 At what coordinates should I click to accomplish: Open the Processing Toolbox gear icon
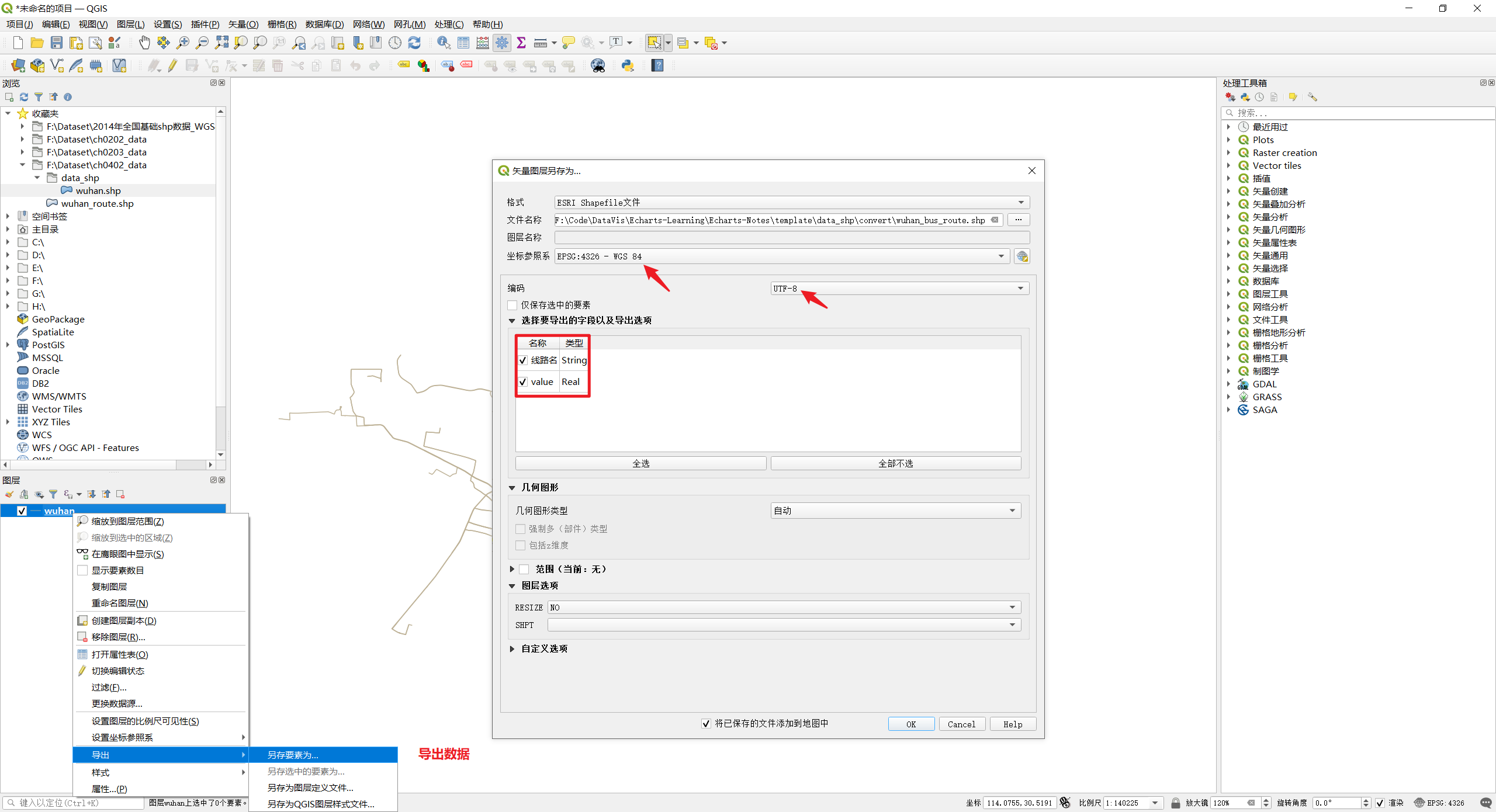pos(502,43)
